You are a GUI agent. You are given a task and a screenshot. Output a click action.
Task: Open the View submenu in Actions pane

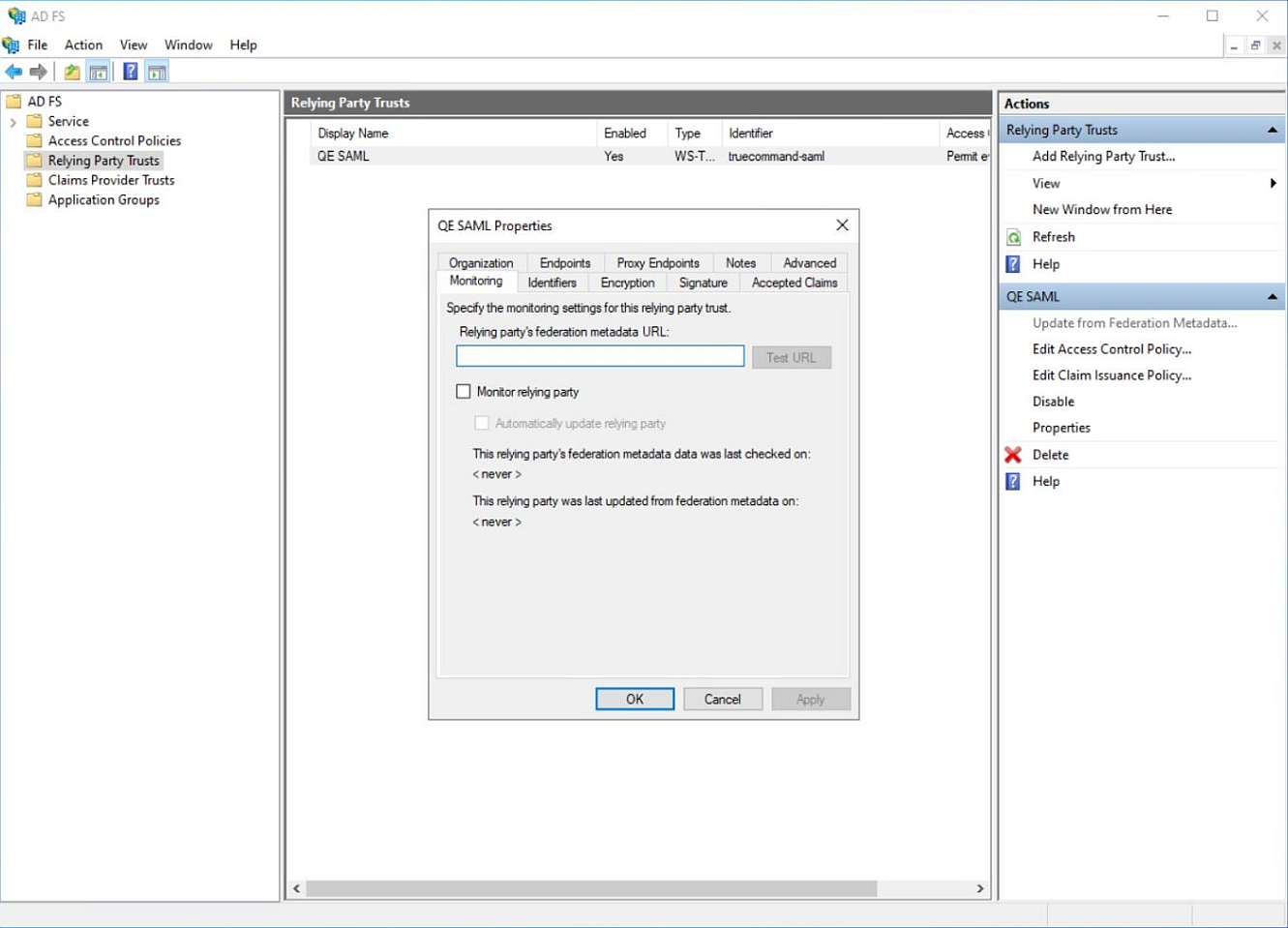tap(1272, 183)
